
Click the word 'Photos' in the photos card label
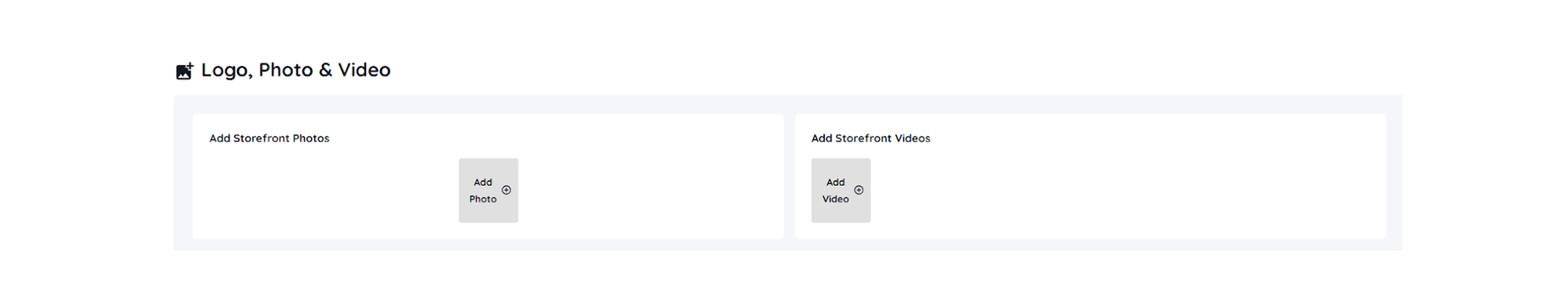[310, 139]
